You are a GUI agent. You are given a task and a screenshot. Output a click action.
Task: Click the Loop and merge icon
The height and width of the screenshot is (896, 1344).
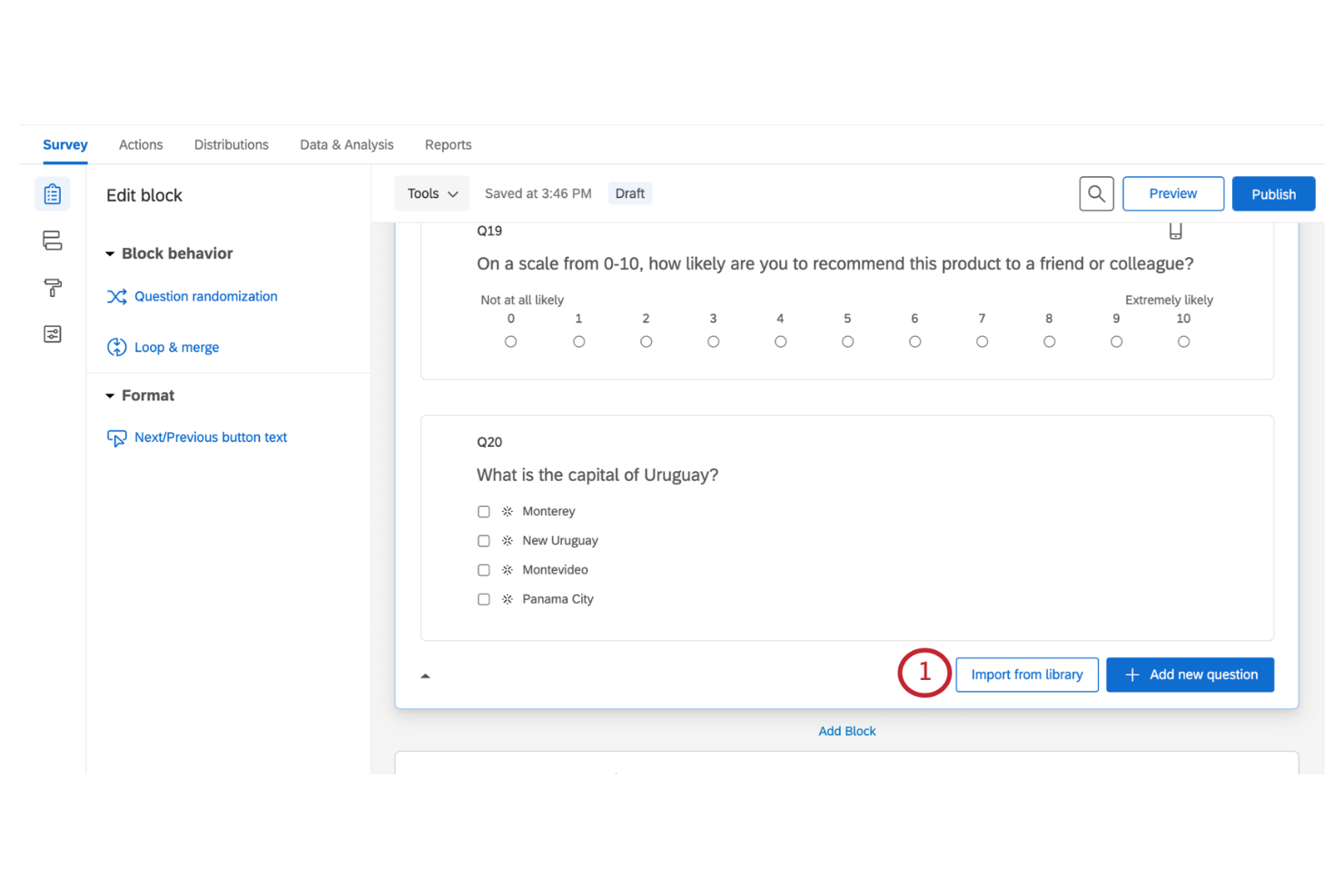[116, 347]
